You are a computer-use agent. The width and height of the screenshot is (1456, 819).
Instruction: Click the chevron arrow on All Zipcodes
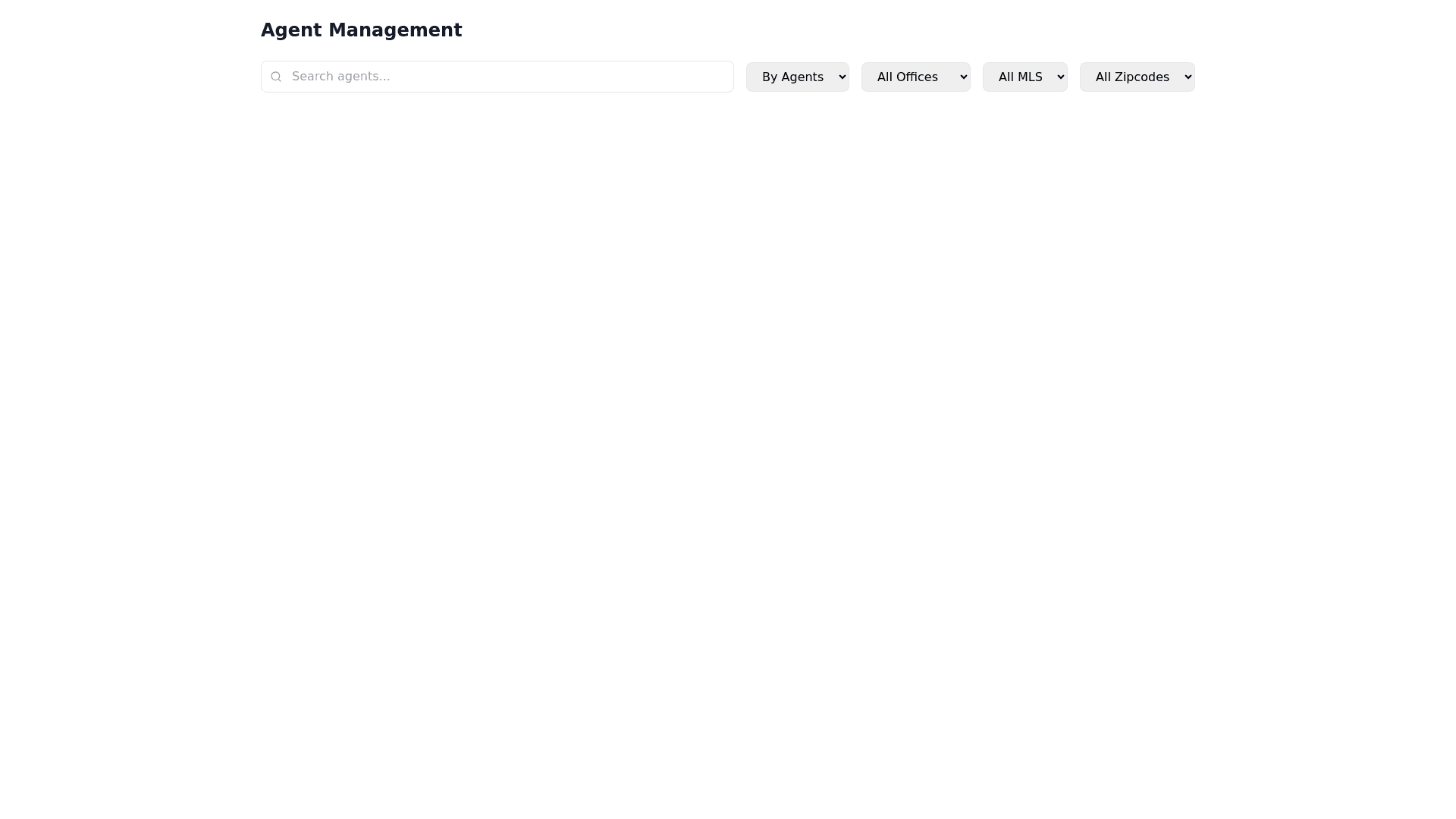coord(1188,77)
